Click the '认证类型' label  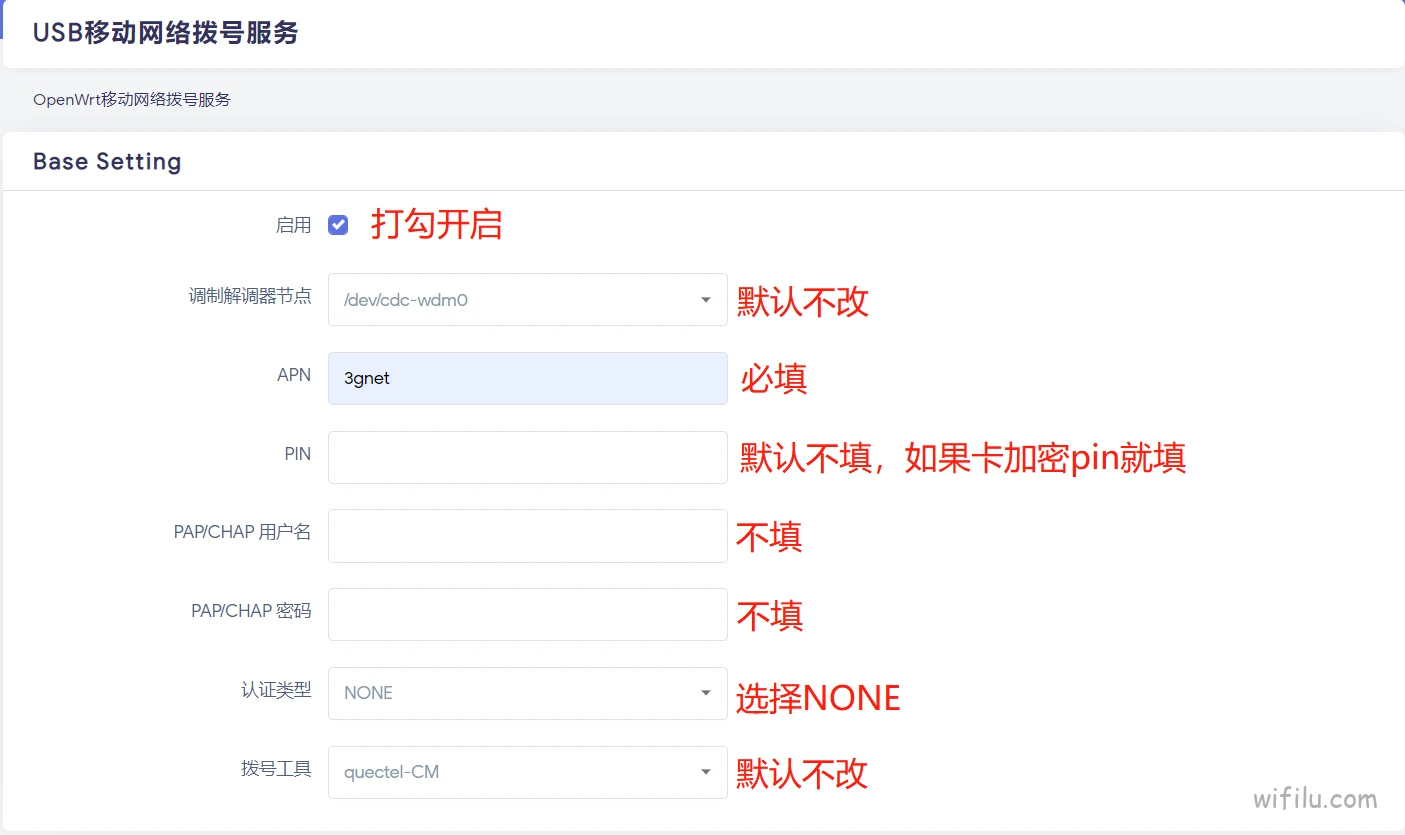276,690
